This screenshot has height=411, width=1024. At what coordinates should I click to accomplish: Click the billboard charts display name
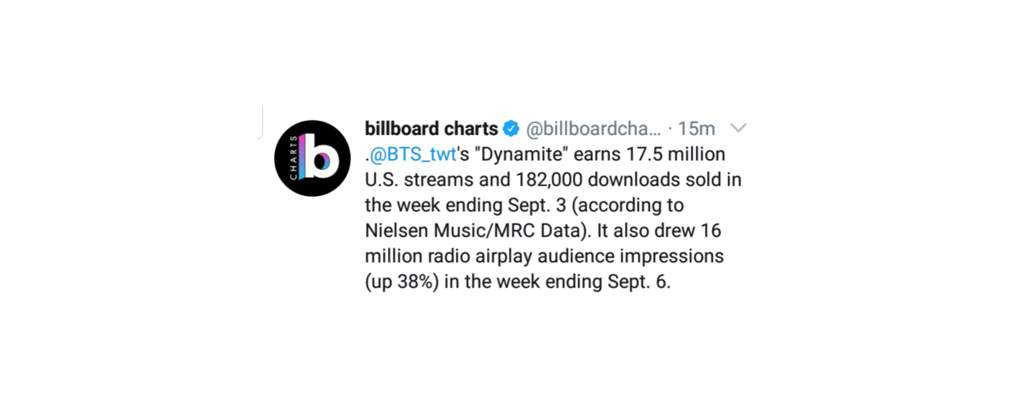431,129
